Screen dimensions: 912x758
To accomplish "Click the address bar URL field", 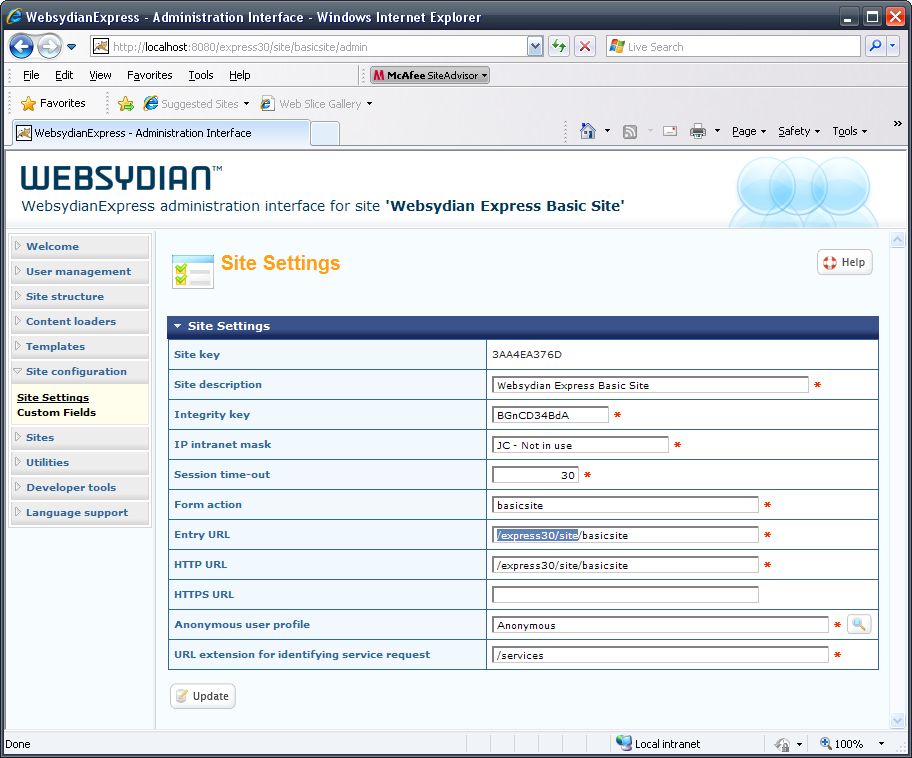I will pyautogui.click(x=308, y=47).
